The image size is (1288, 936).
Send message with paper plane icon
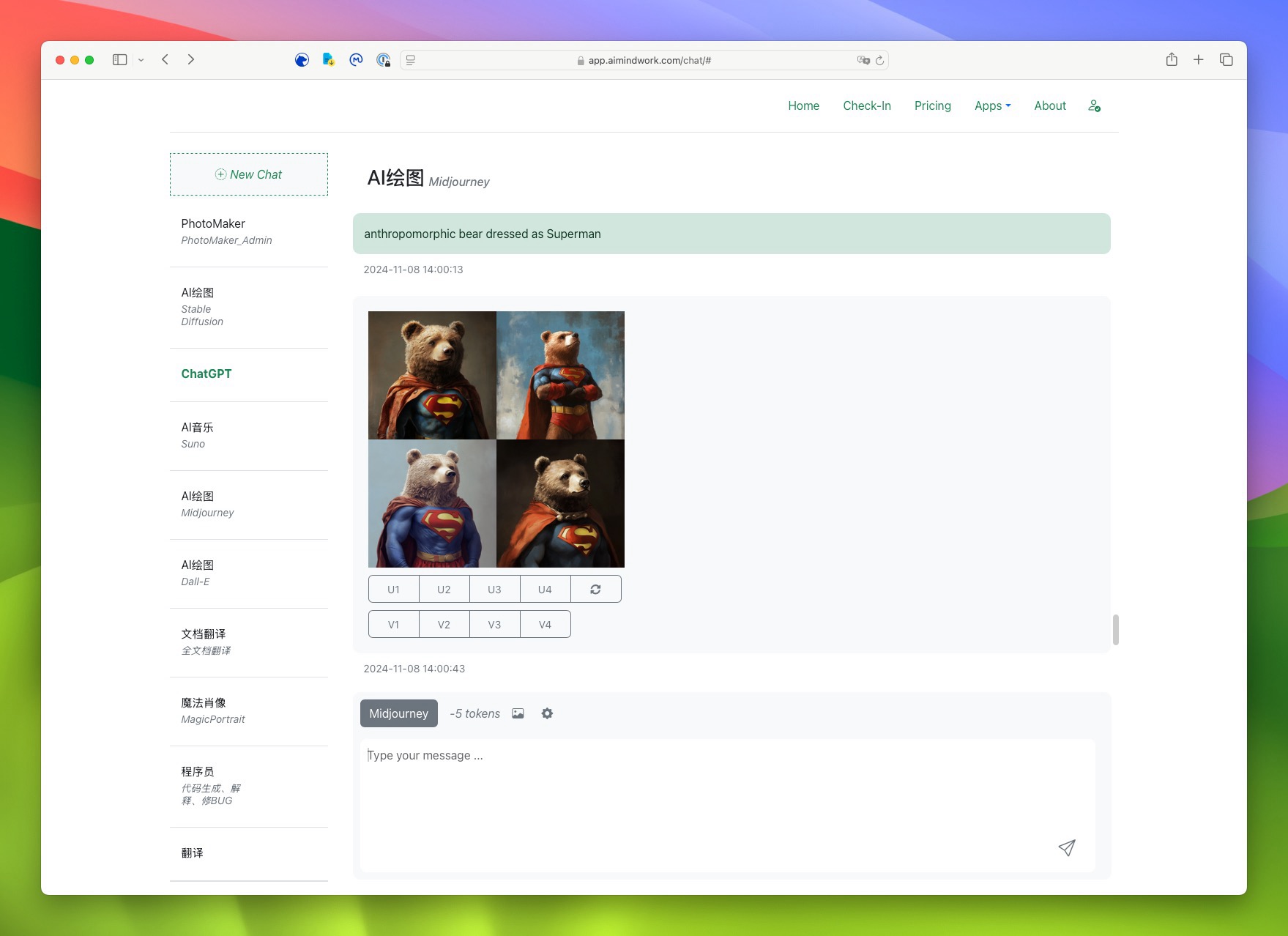[1067, 847]
